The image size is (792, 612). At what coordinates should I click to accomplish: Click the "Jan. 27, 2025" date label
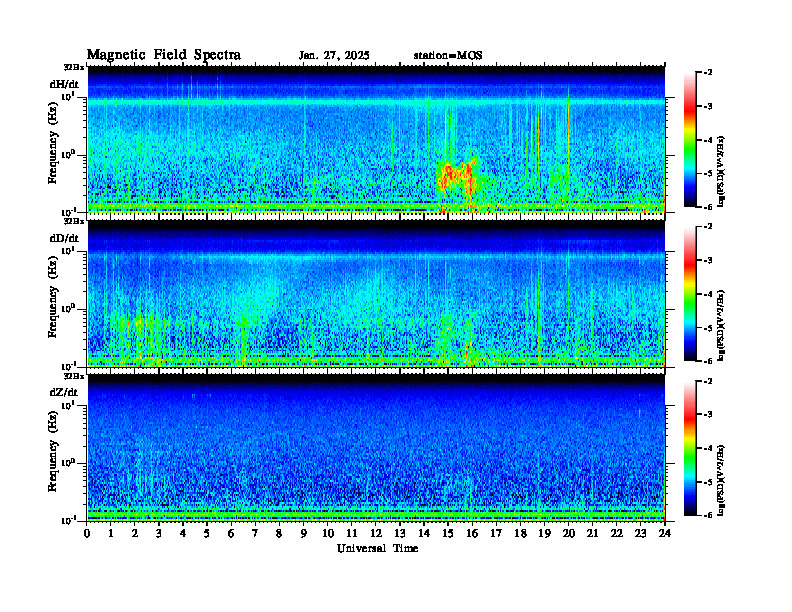[x=334, y=56]
